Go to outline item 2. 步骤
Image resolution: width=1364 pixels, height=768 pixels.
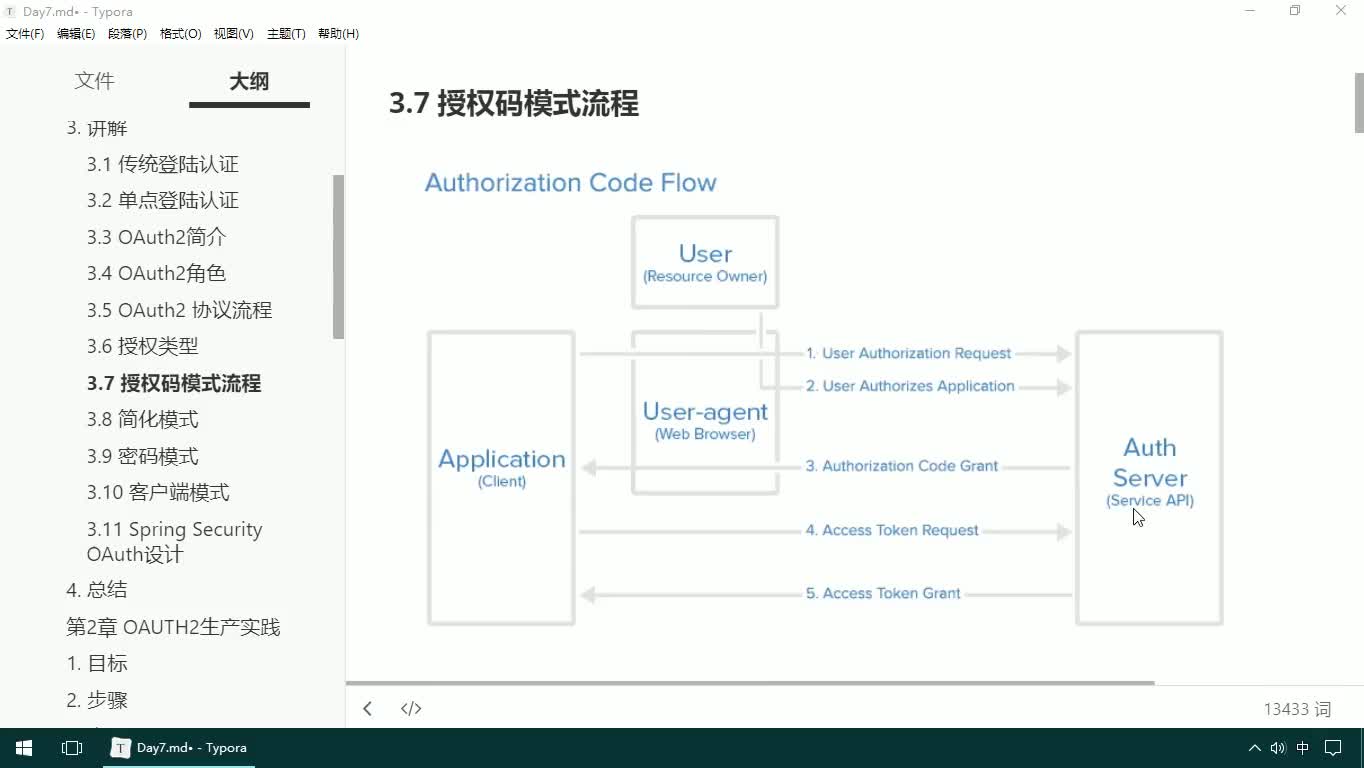click(x=97, y=700)
